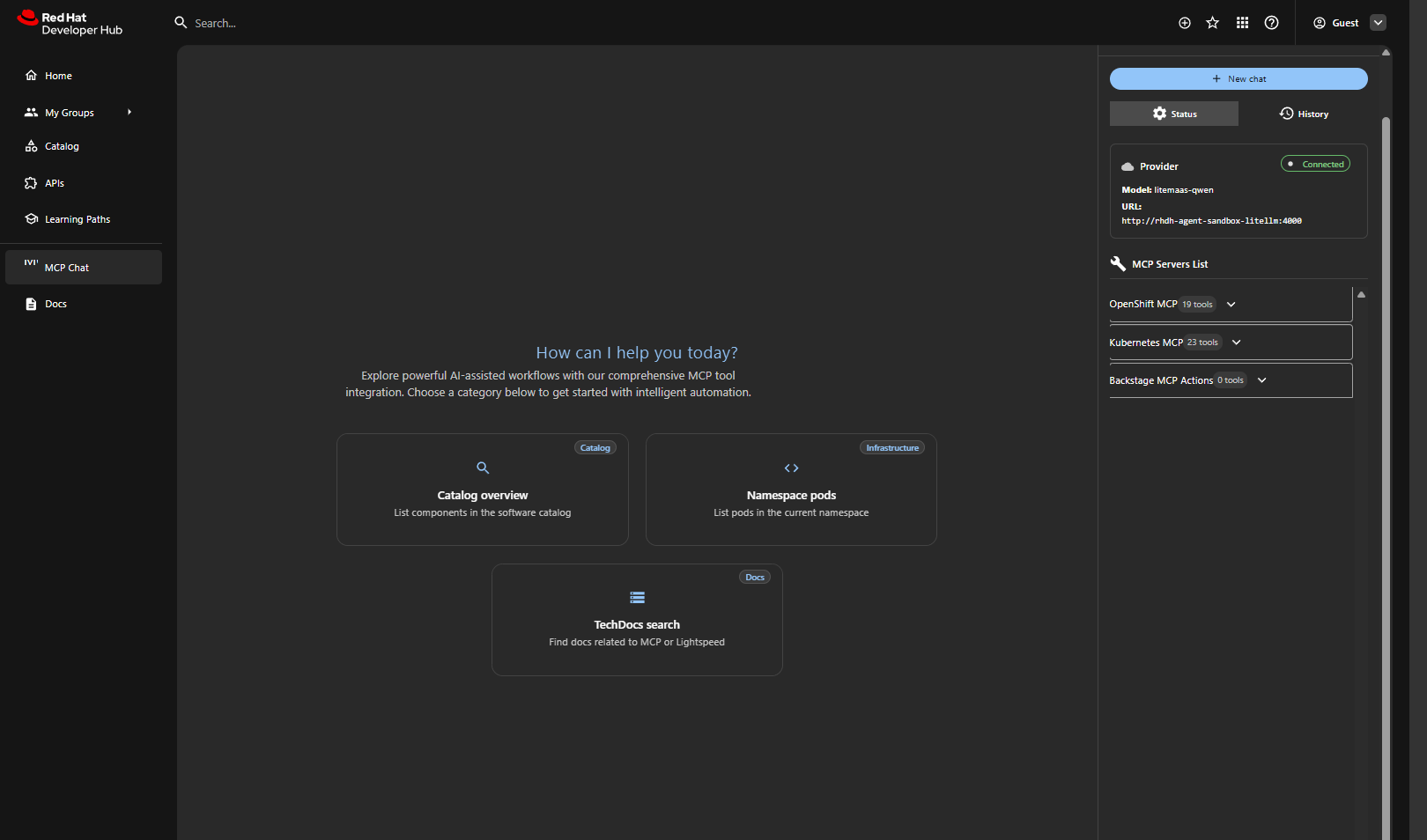Open starred items via star icon
Screen dimensions: 1427x840
(x=1213, y=23)
